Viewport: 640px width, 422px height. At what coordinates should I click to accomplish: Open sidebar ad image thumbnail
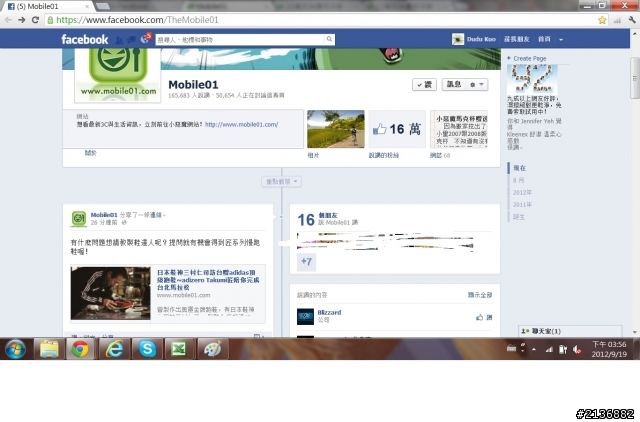pos(532,80)
